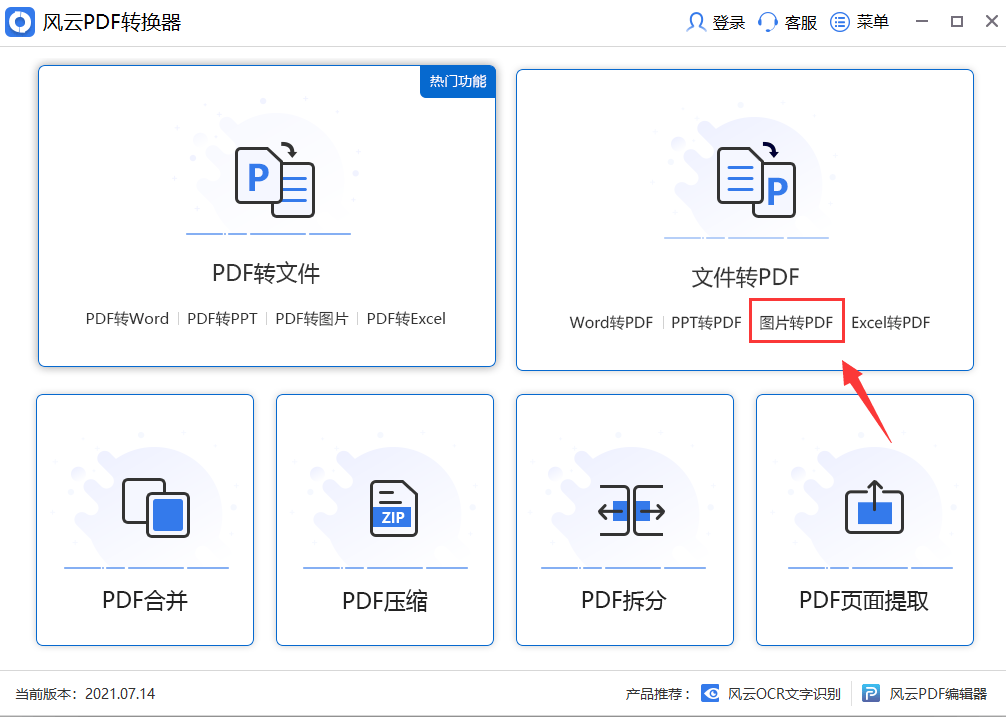This screenshot has width=1006, height=717.
Task: Click the 风云PDF转换器 app logo icon
Action: (20, 22)
